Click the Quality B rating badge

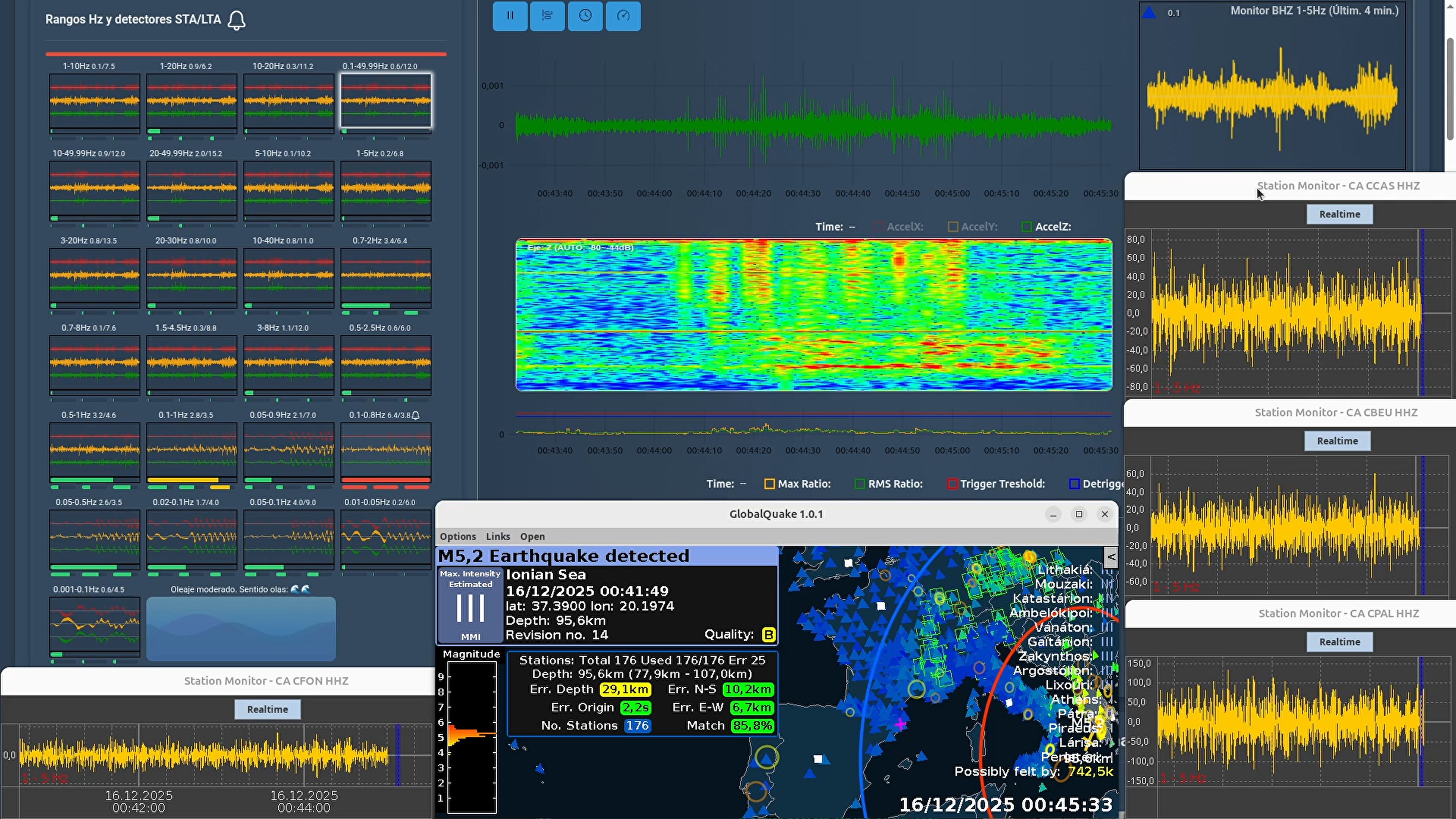pyautogui.click(x=768, y=635)
